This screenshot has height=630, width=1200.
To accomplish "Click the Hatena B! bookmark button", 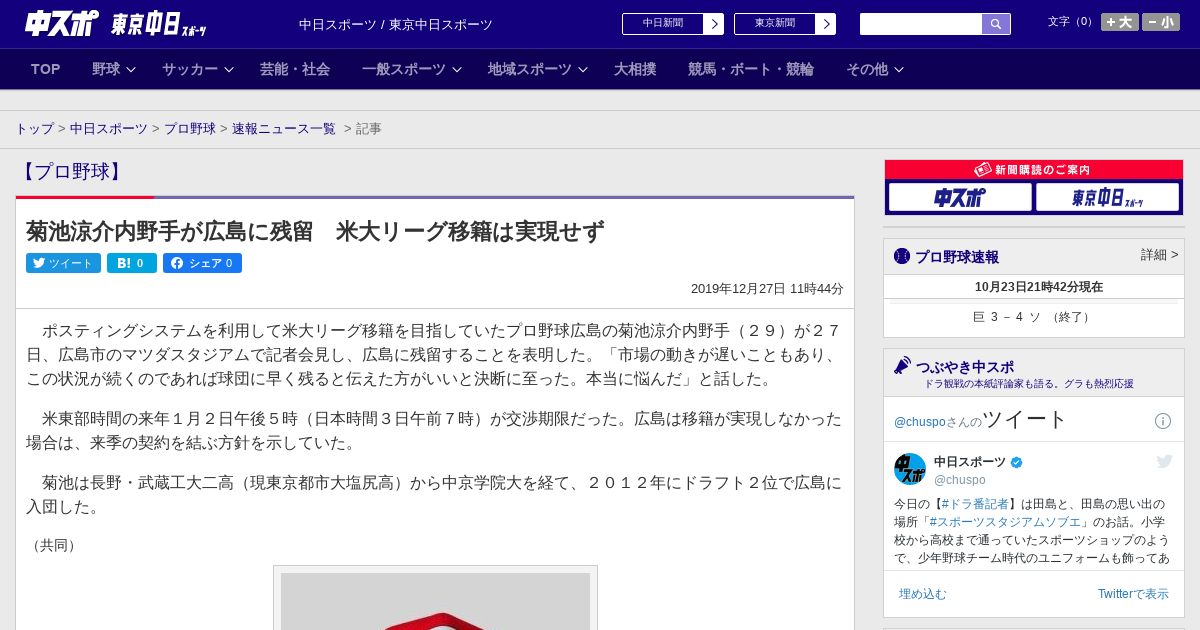I will [132, 263].
